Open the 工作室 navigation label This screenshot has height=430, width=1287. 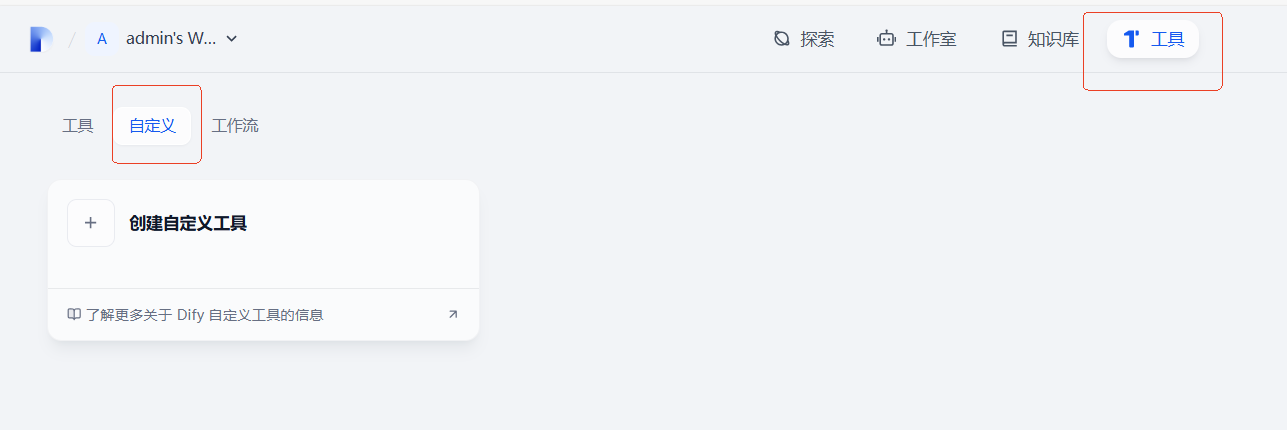tap(931, 39)
